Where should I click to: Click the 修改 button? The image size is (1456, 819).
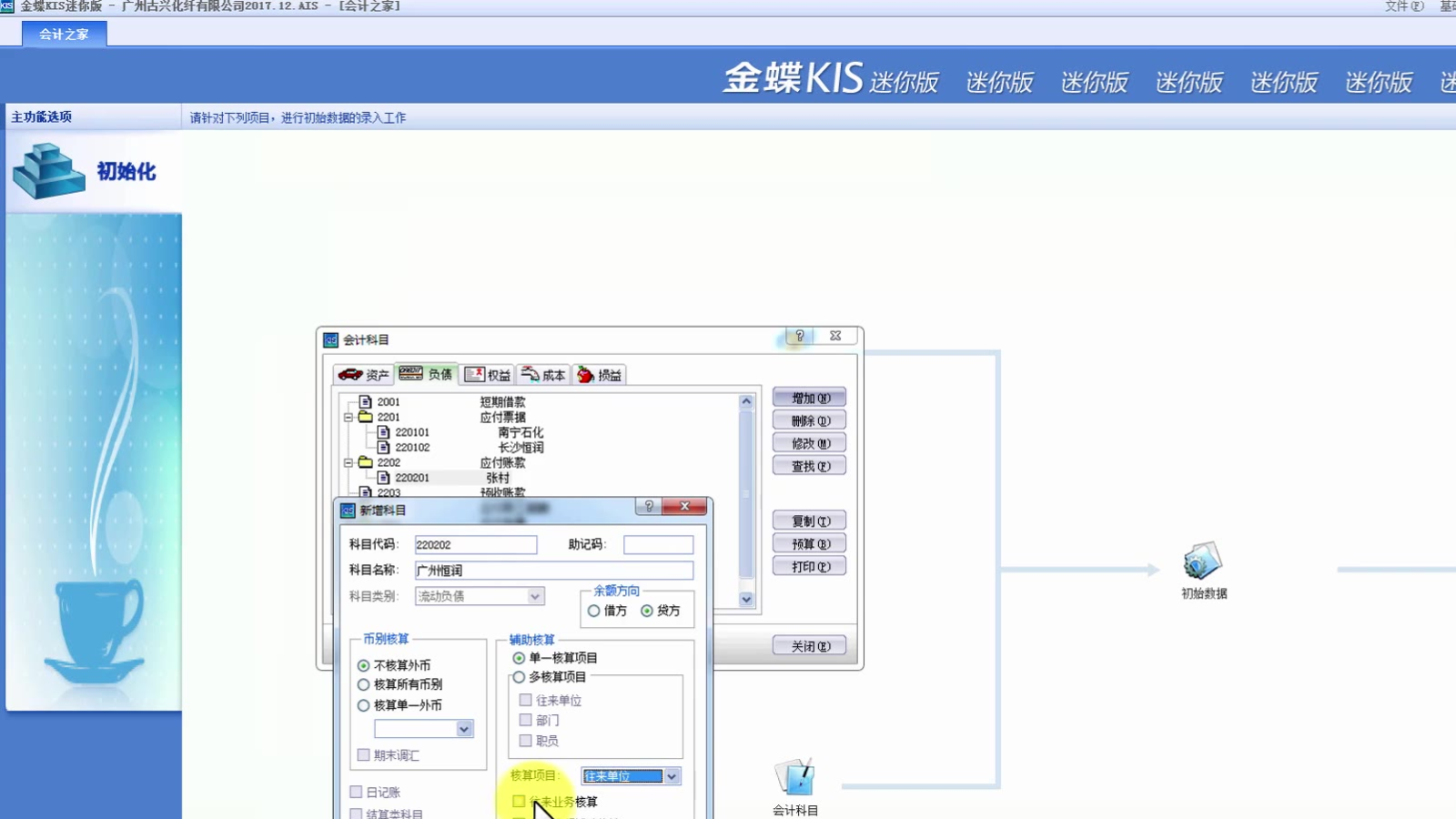(809, 443)
